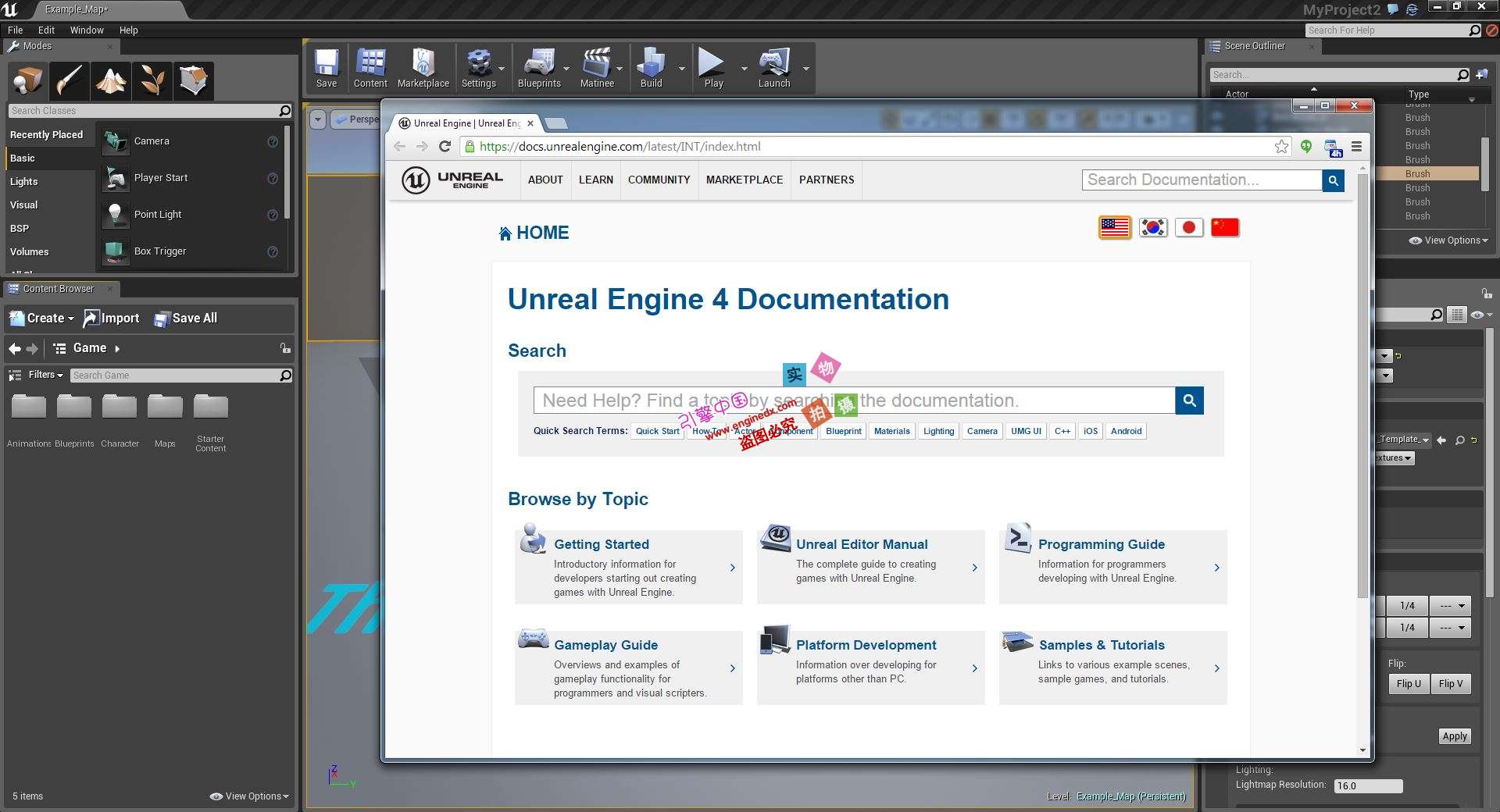Screen dimensions: 1500x812
Task: Open Scene Outliner View Options dropdown
Action: tap(1448, 240)
